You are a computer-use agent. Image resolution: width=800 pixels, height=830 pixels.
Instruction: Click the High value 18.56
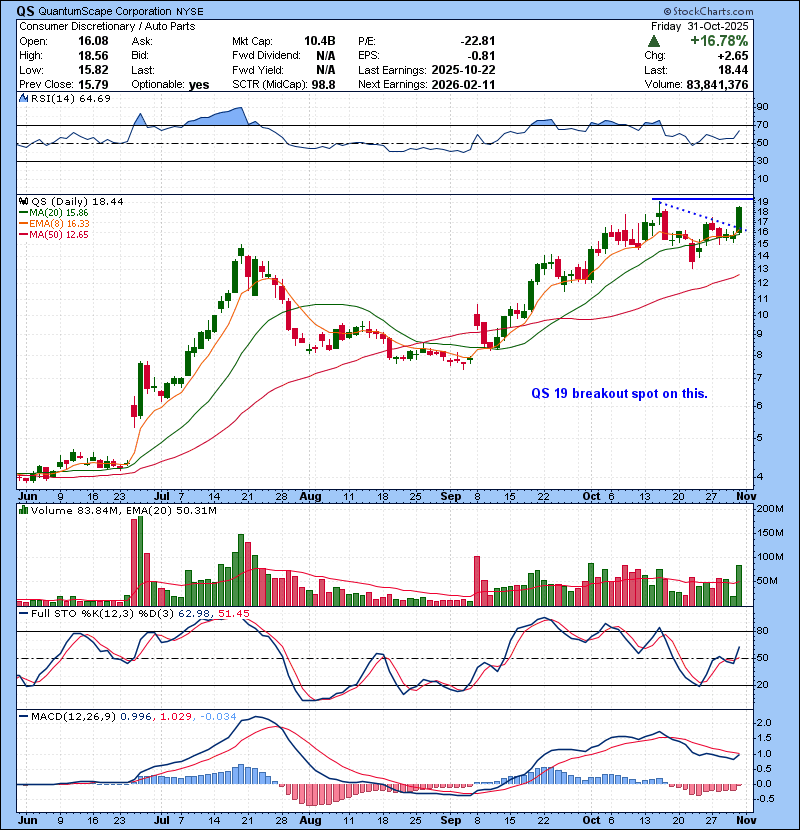click(93, 56)
